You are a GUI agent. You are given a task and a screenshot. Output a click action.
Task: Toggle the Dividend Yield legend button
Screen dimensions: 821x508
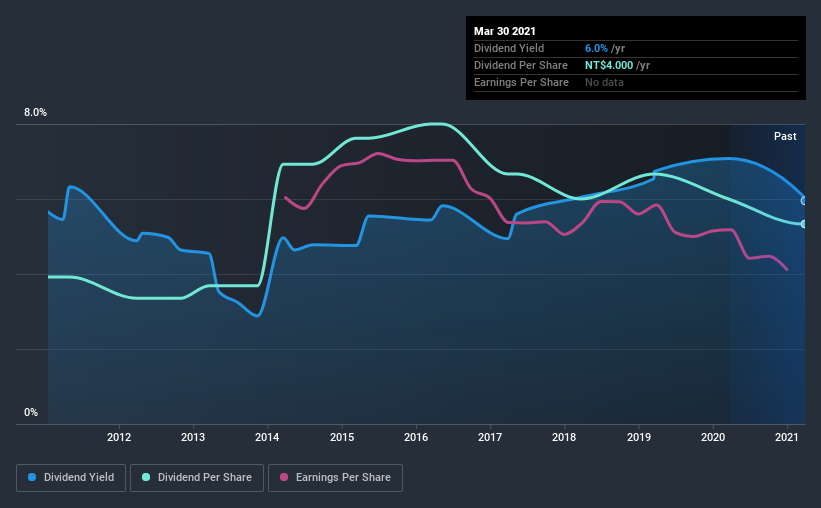71,478
